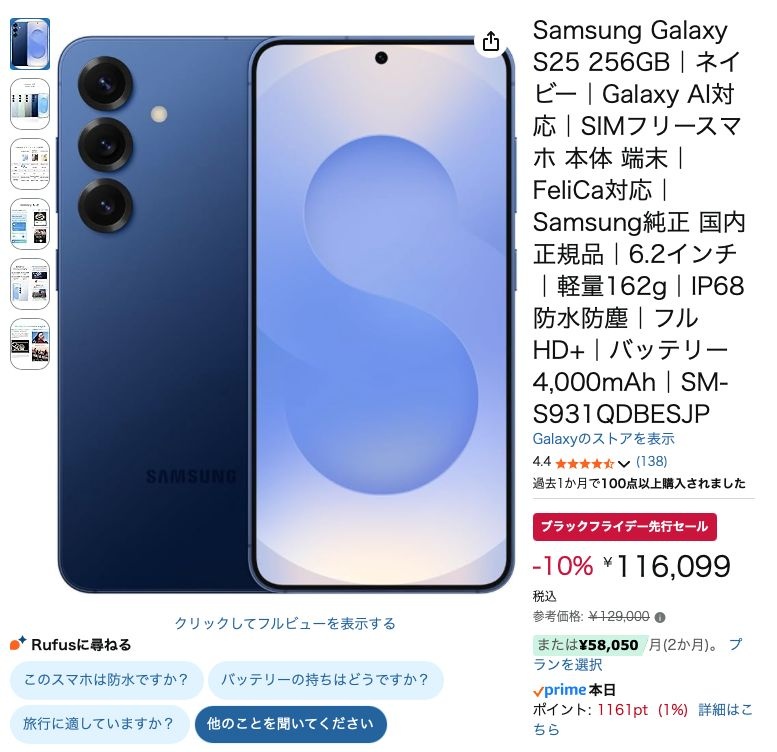
Task: Open the Galaxyのストアを表示 link
Action: click(603, 438)
